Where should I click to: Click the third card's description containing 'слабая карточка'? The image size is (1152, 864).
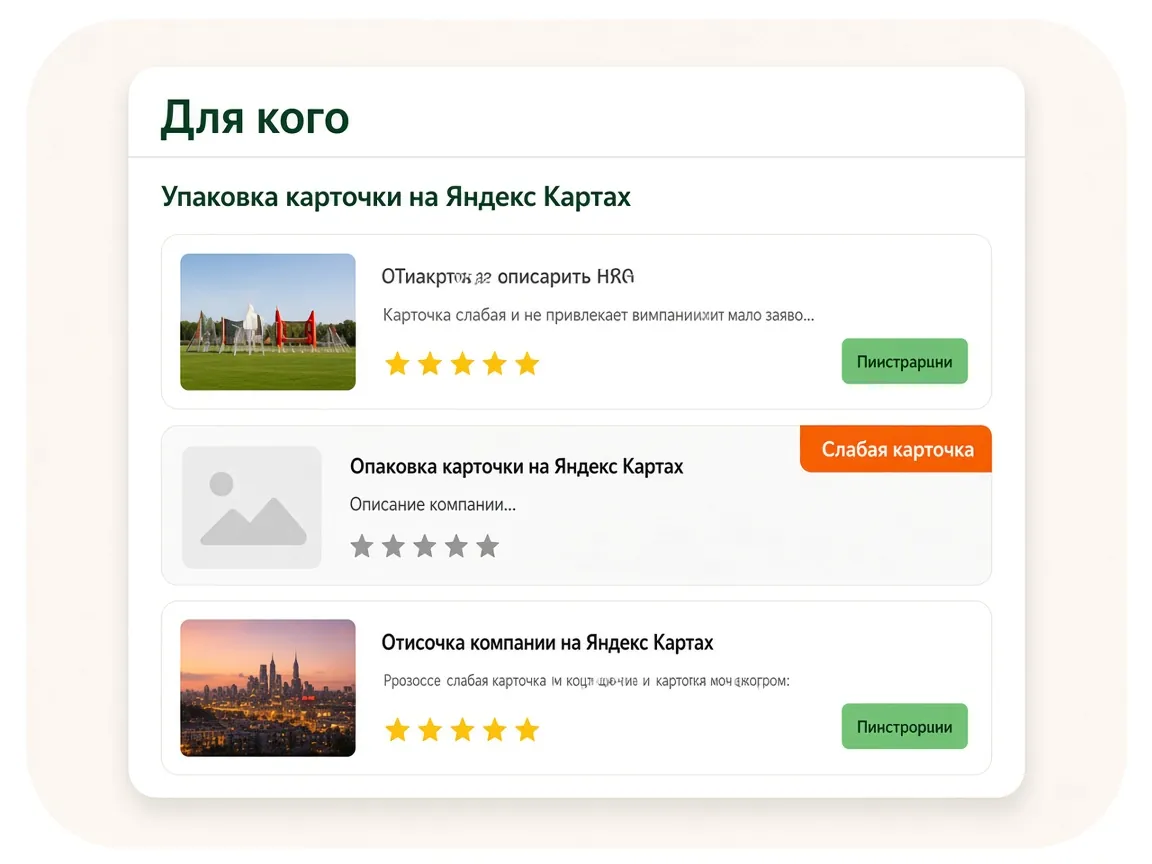[x=586, y=681]
